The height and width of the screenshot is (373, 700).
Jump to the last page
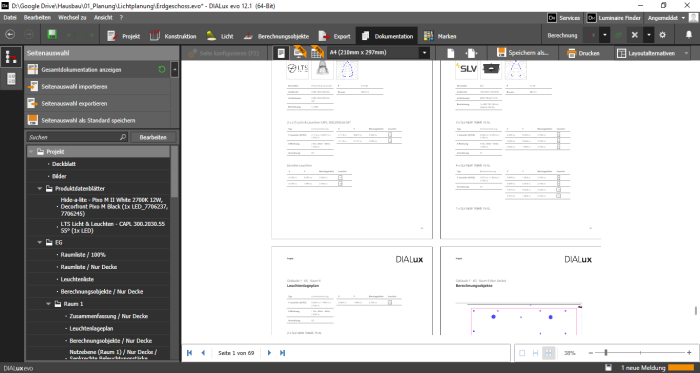coord(282,353)
